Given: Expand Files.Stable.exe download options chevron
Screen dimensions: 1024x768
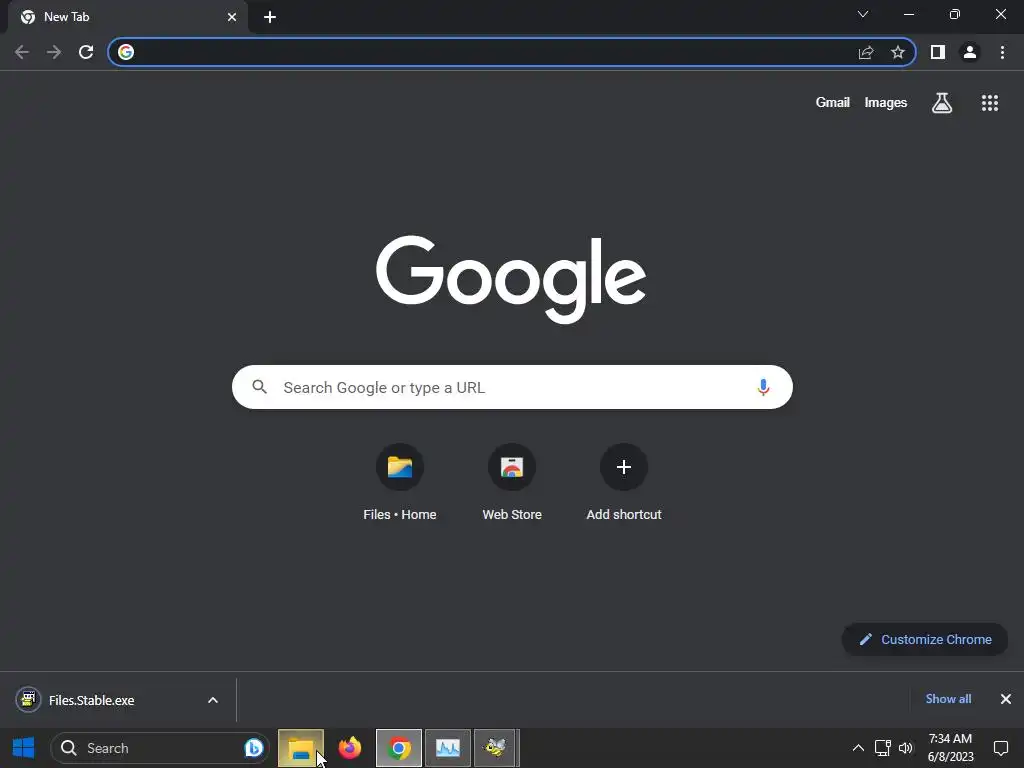Looking at the screenshot, I should coord(213,700).
